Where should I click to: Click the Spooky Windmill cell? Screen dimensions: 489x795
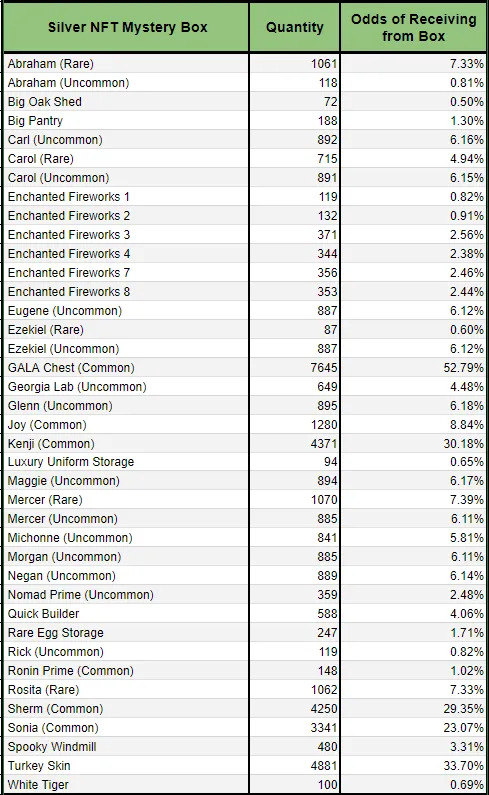[126, 747]
